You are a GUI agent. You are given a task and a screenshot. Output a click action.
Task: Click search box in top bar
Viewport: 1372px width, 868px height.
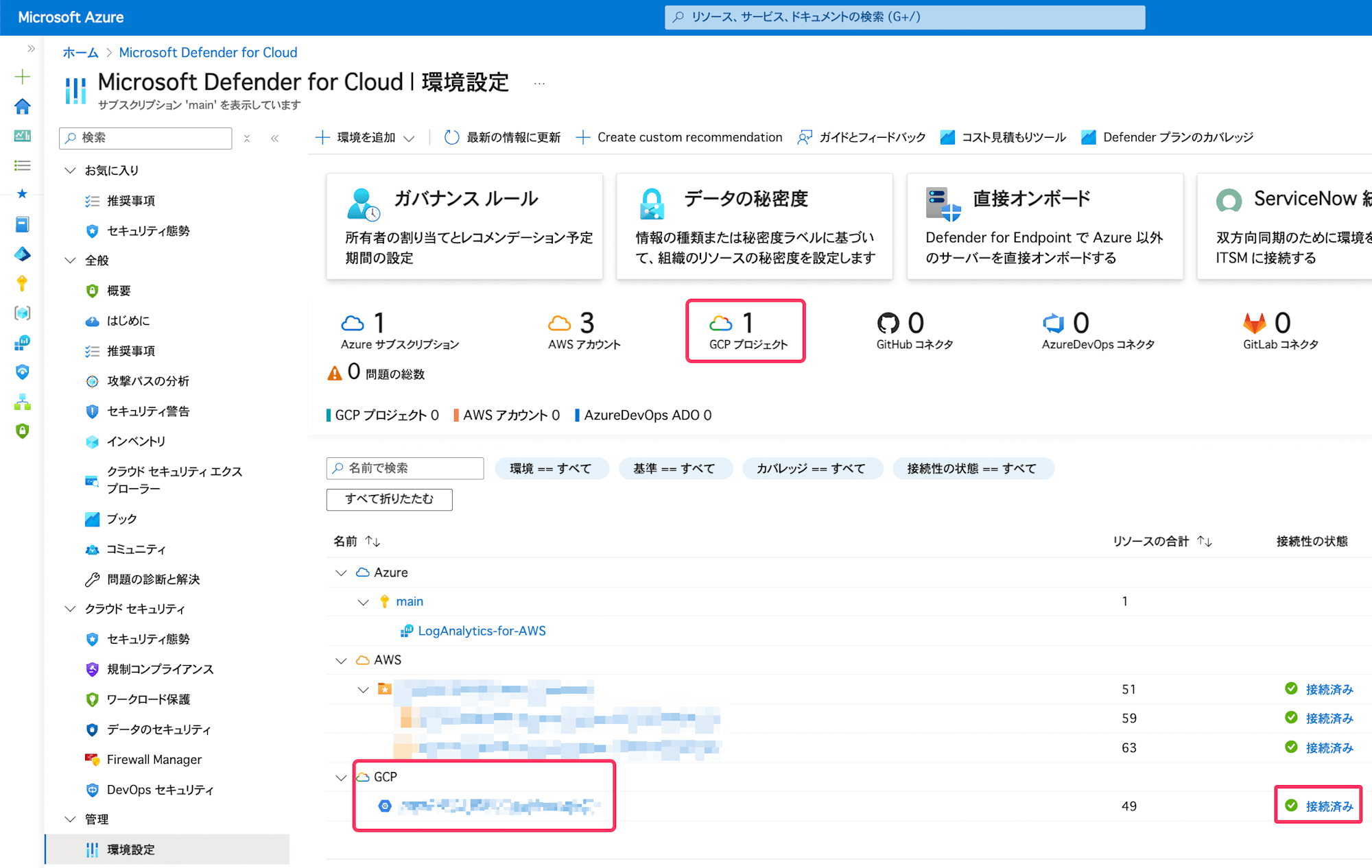905,17
